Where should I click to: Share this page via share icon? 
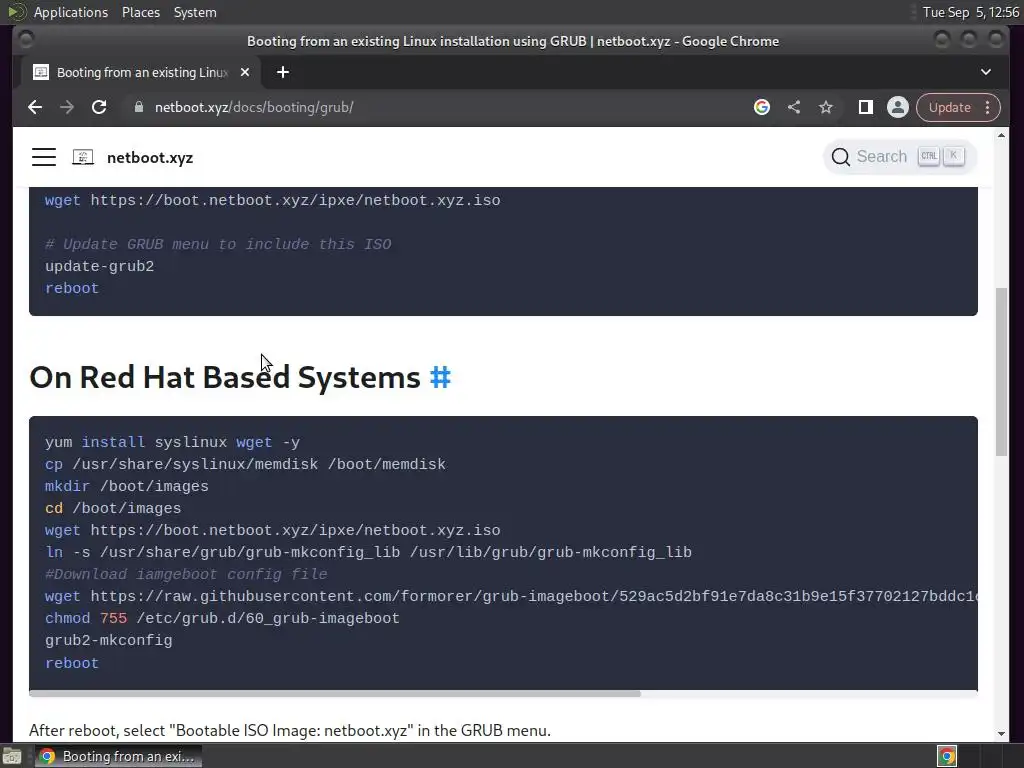coord(793,107)
